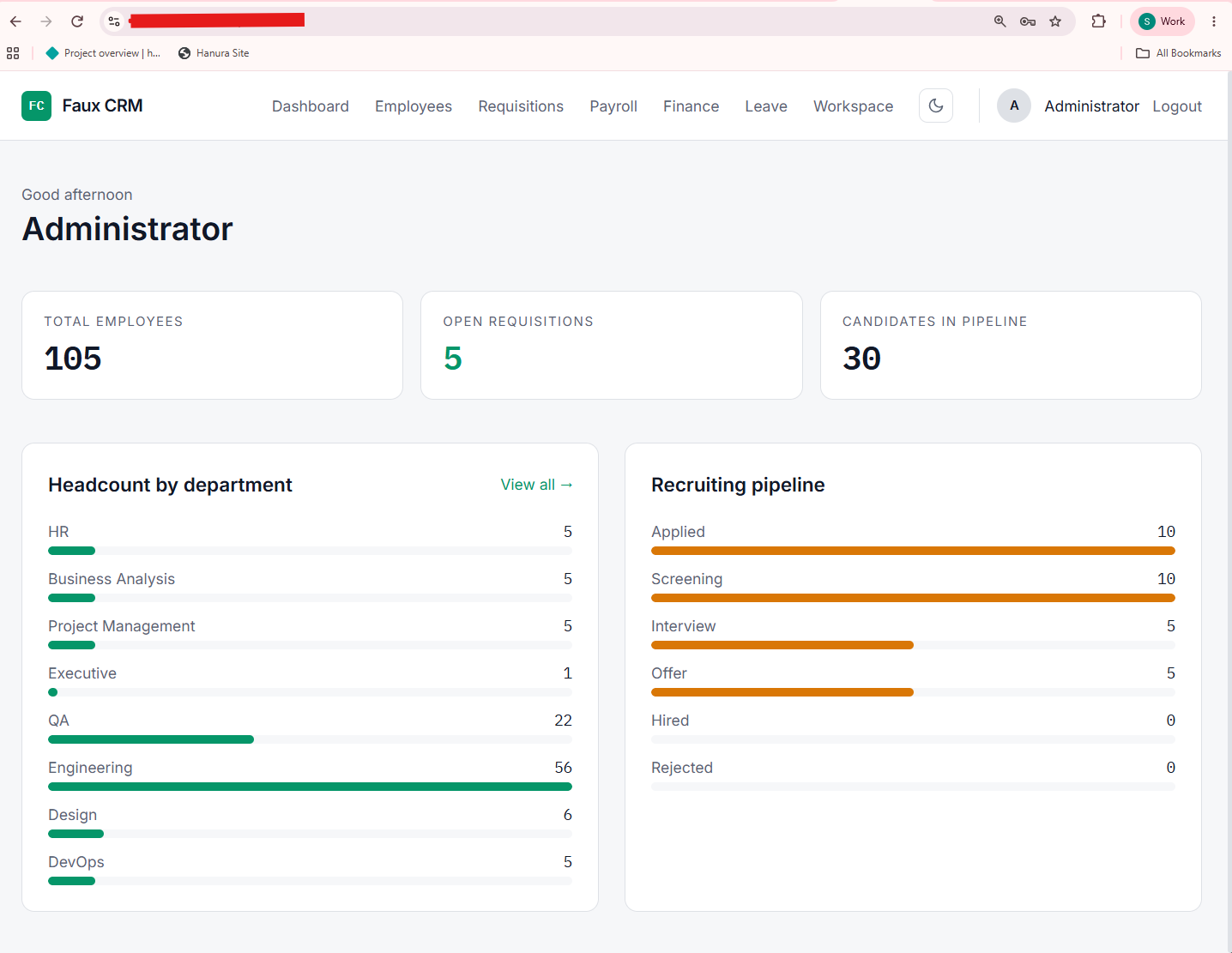1232x953 pixels.
Task: Open the apps grid in bookmarks bar
Action: coord(13,53)
